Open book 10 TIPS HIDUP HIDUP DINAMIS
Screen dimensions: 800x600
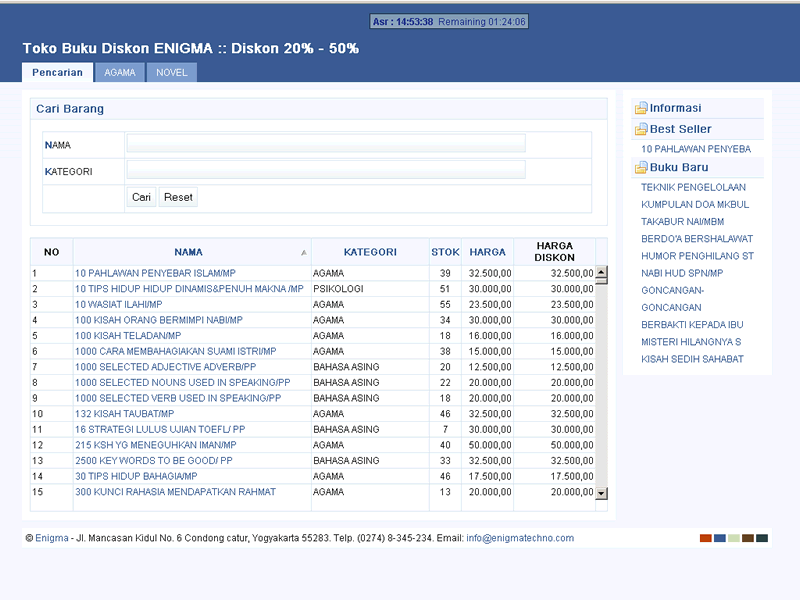(189, 289)
